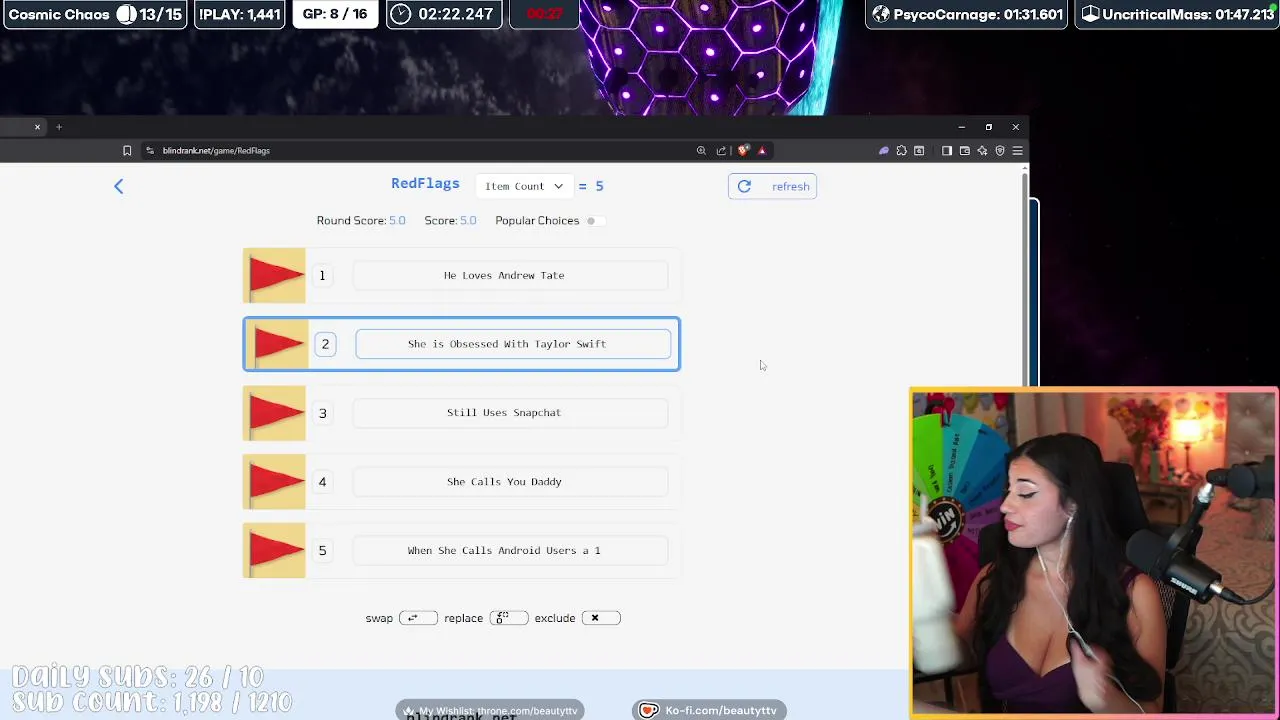Click the swap key button

[417, 618]
